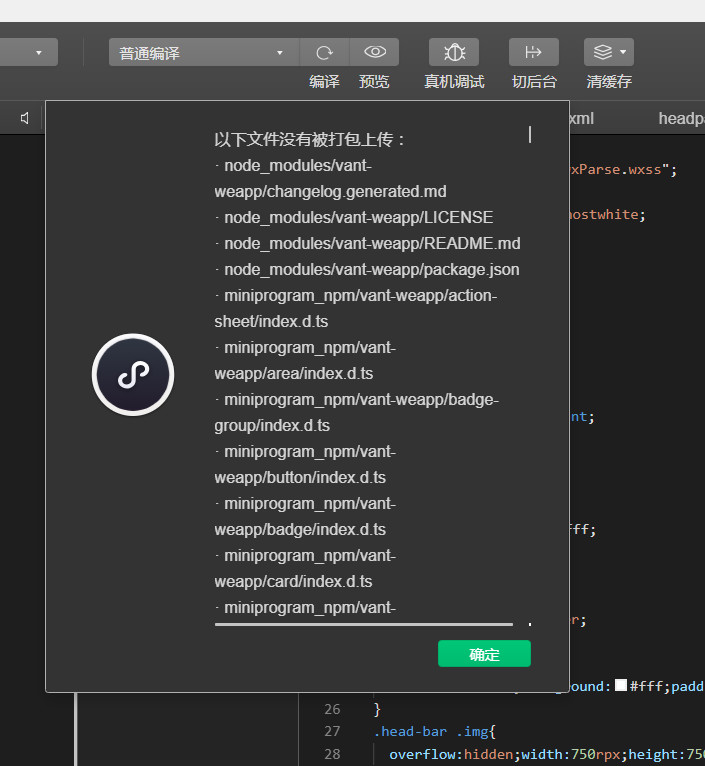Open the clear cache dropdown arrow

[623, 52]
